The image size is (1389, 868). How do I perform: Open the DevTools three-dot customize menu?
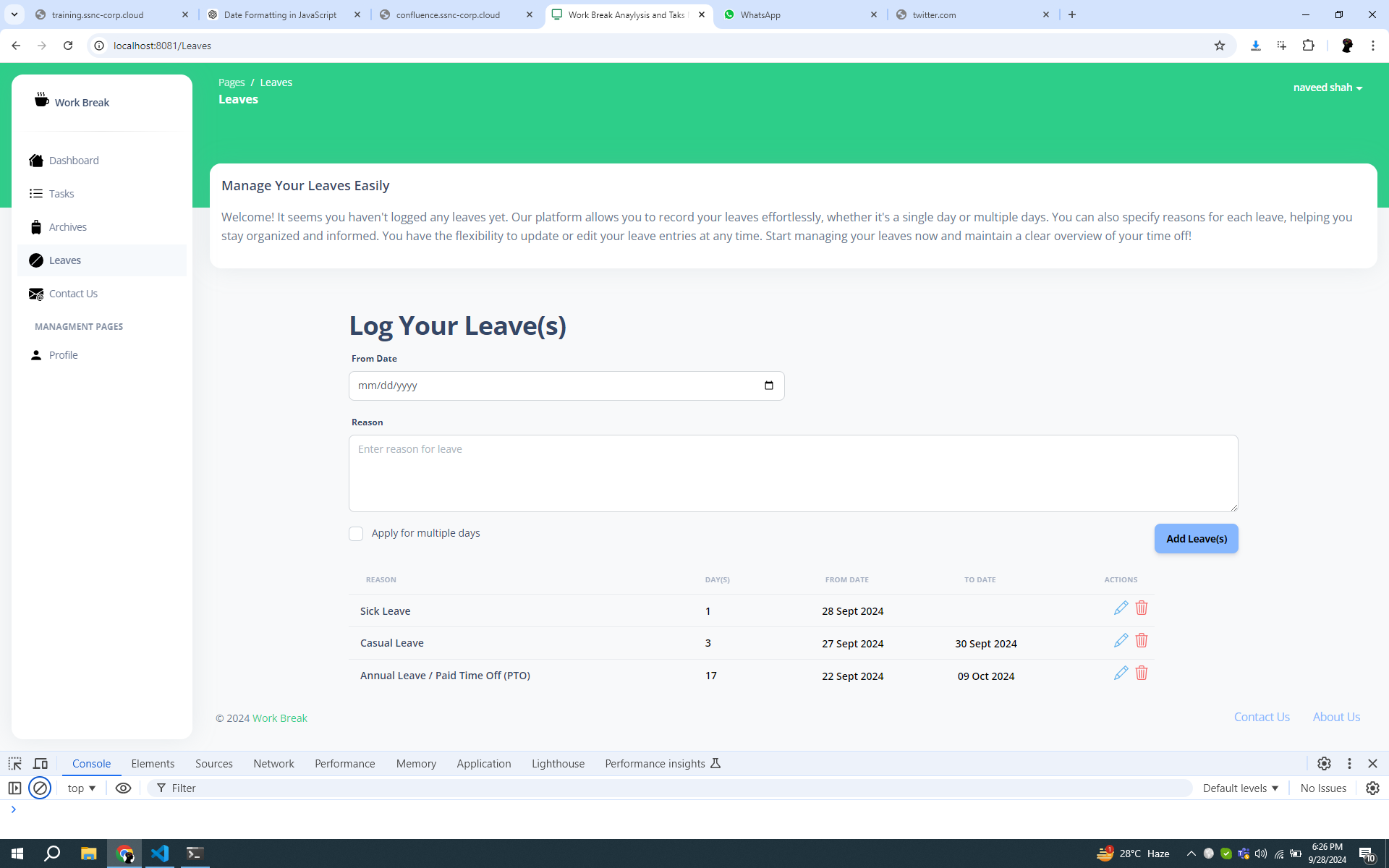1349,763
